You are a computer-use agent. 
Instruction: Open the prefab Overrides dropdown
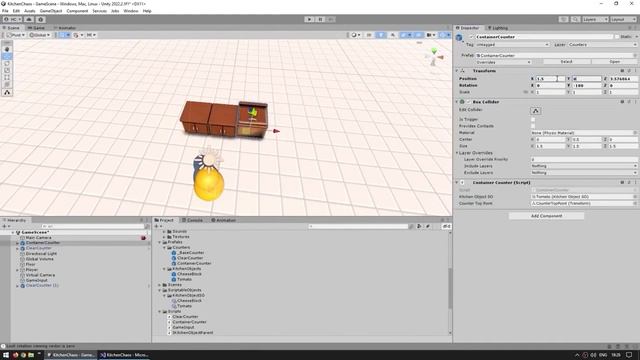tap(503, 62)
